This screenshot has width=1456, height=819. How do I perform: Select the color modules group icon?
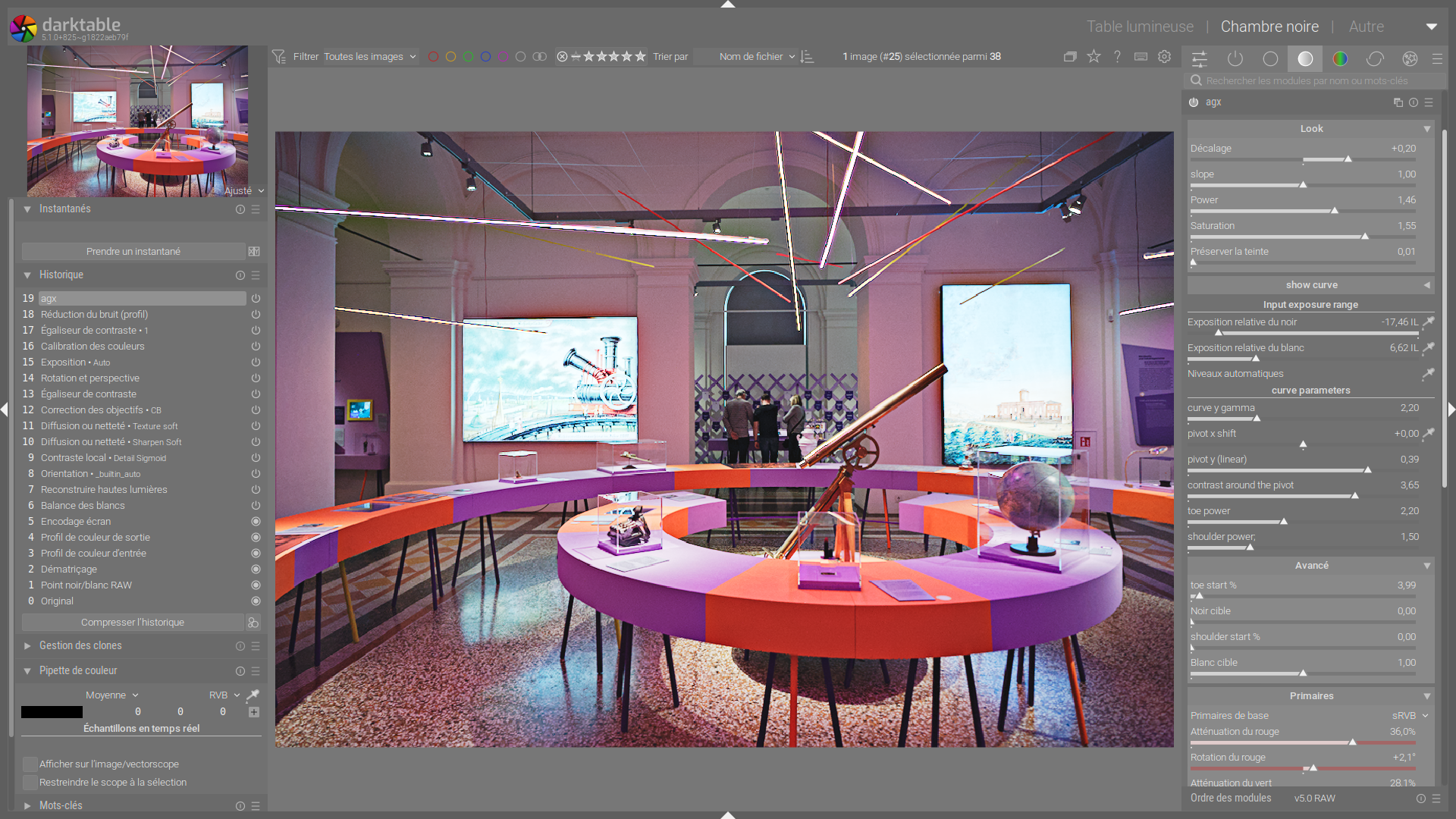coord(1340,58)
